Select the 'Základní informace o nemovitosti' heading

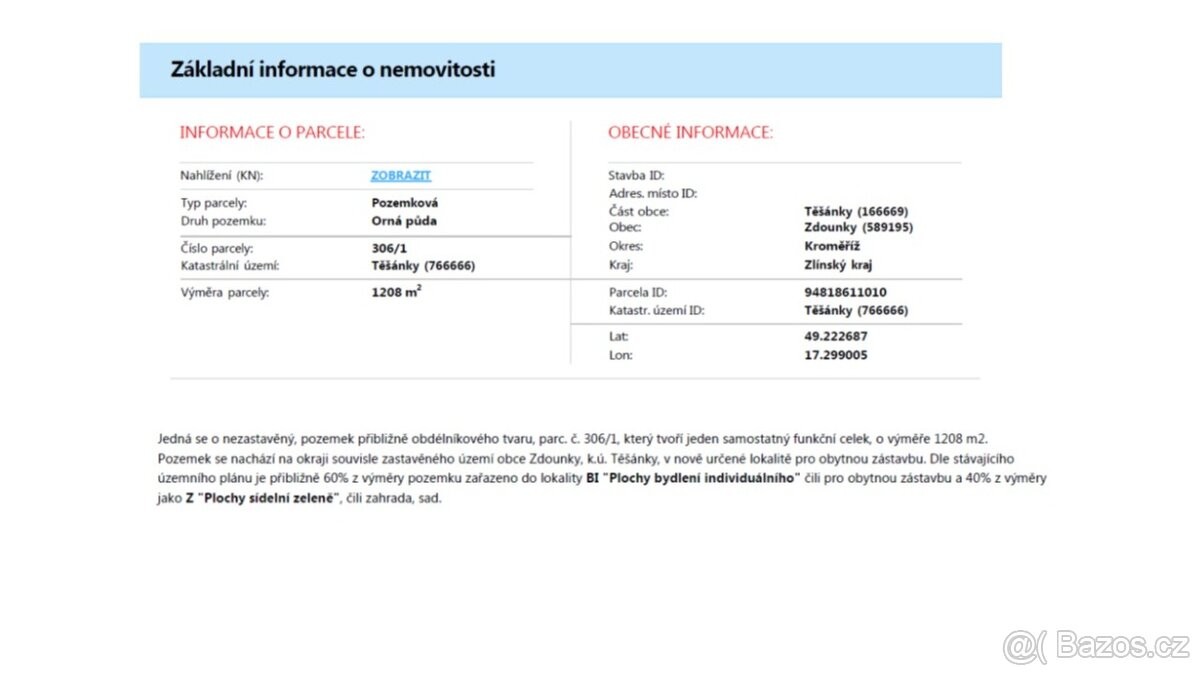click(333, 70)
